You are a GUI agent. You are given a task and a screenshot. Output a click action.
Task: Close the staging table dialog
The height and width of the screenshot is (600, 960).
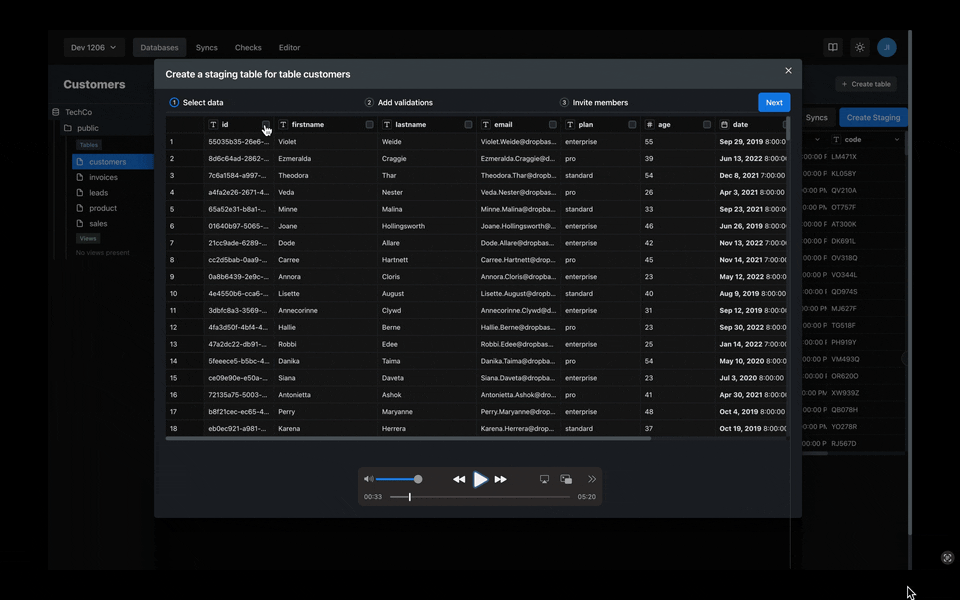tap(788, 71)
